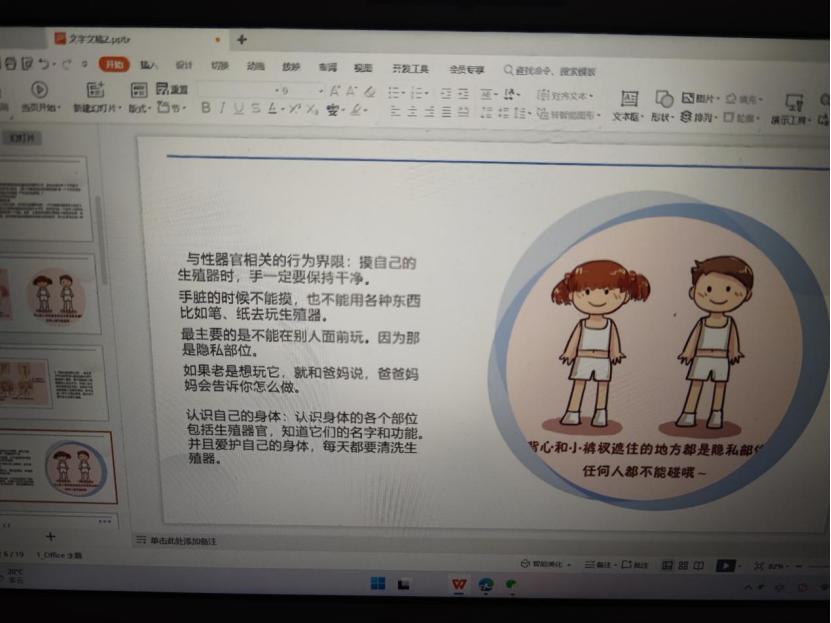Image resolution: width=831 pixels, height=623 pixels.
Task: Insert an image with the 图片 icon
Action: 687,96
